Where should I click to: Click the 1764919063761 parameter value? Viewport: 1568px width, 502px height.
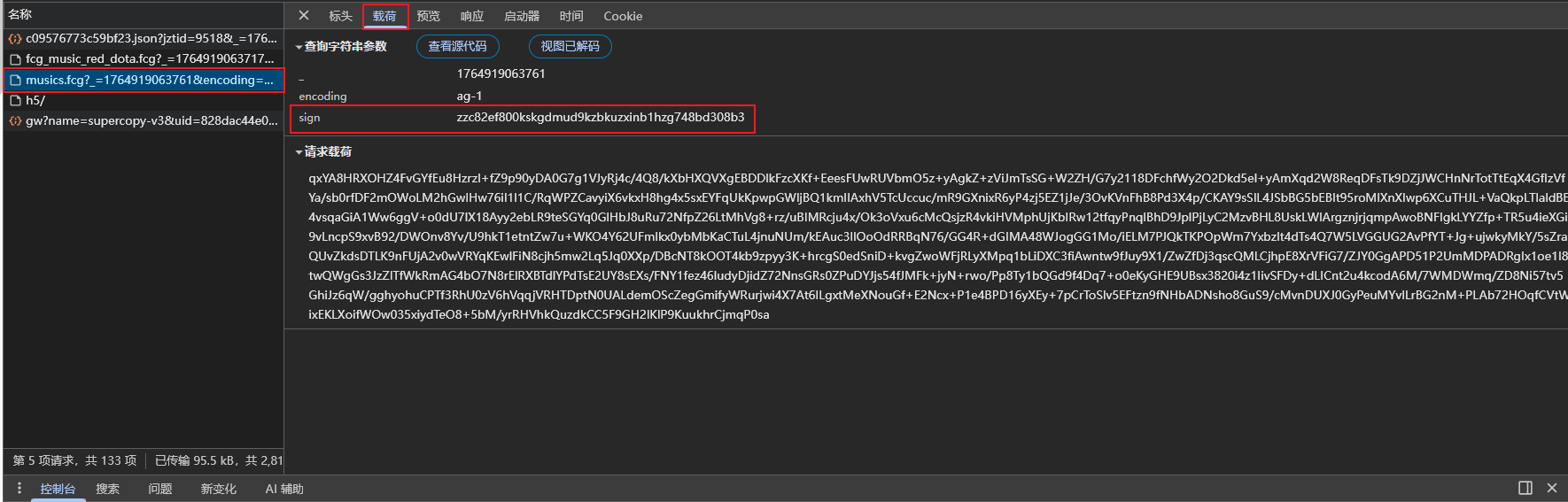click(501, 73)
